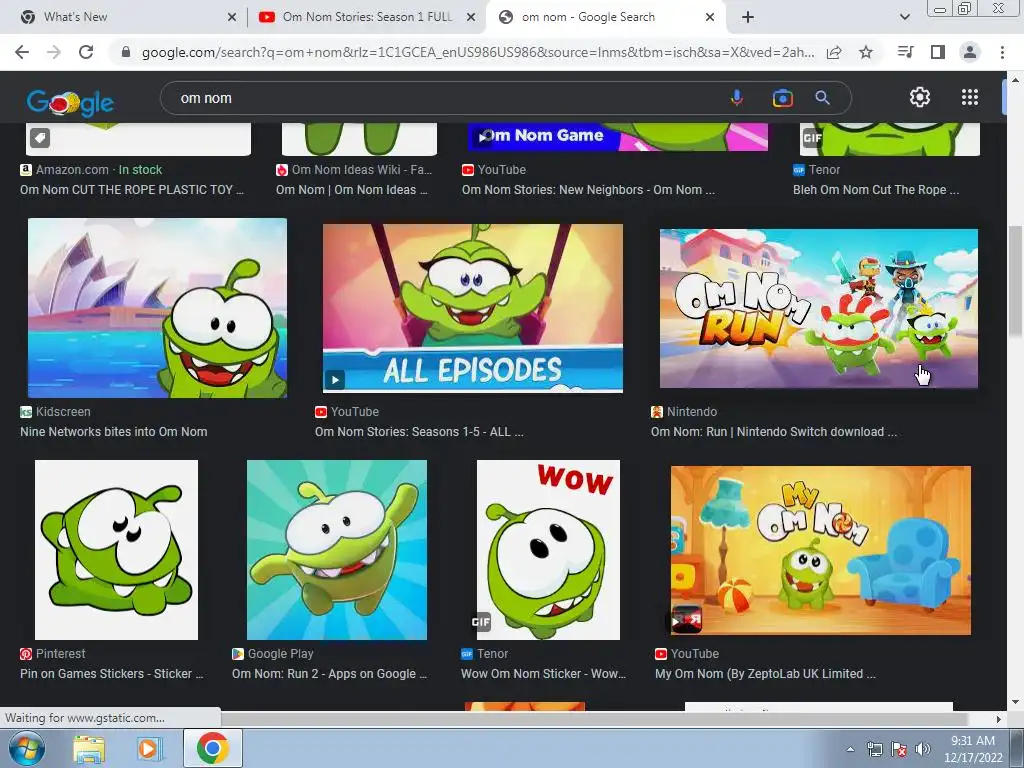Search by image with the camera icon
This screenshot has height=768, width=1024.
point(782,98)
